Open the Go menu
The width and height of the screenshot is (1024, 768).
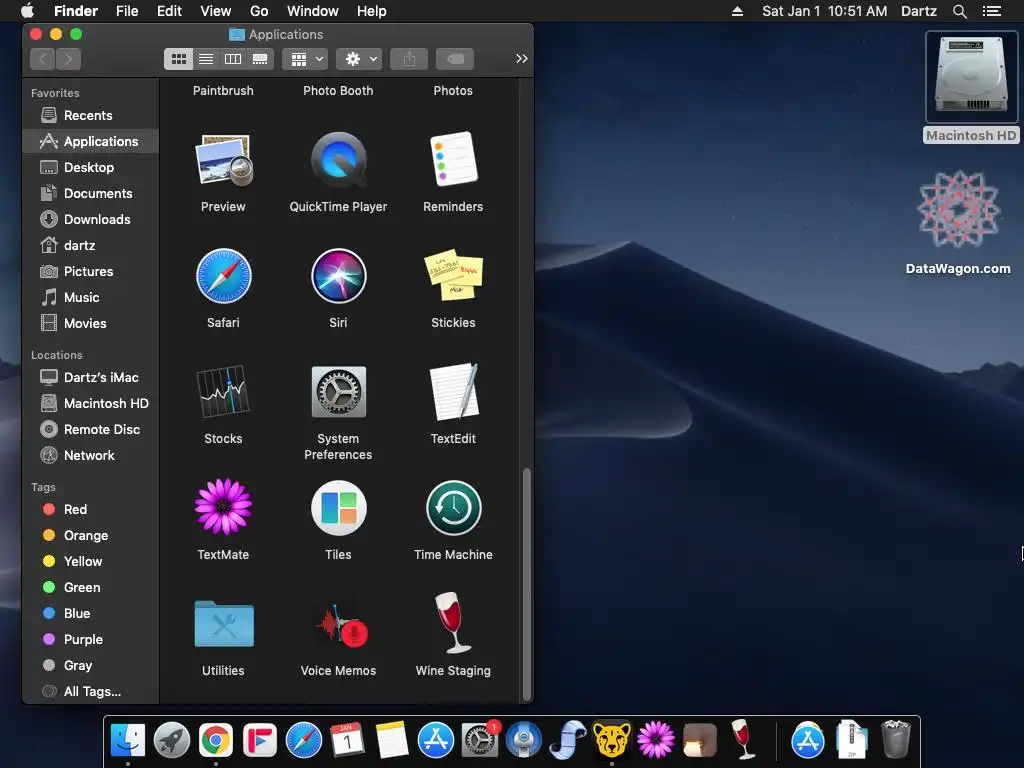coord(259,11)
